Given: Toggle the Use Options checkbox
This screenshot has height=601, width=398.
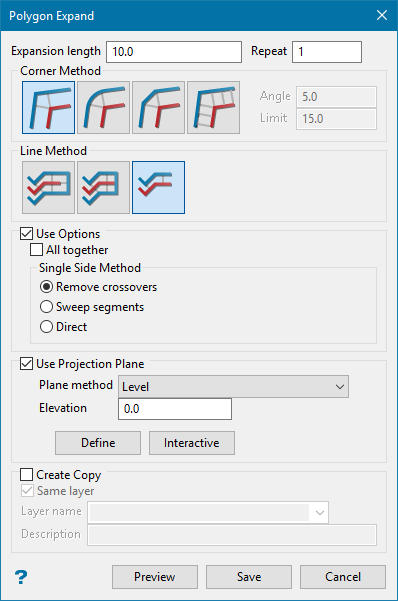Looking at the screenshot, I should [x=26, y=234].
